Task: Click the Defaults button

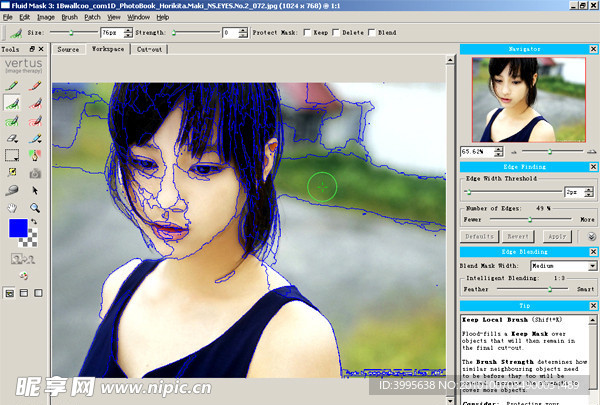Action: click(x=479, y=237)
